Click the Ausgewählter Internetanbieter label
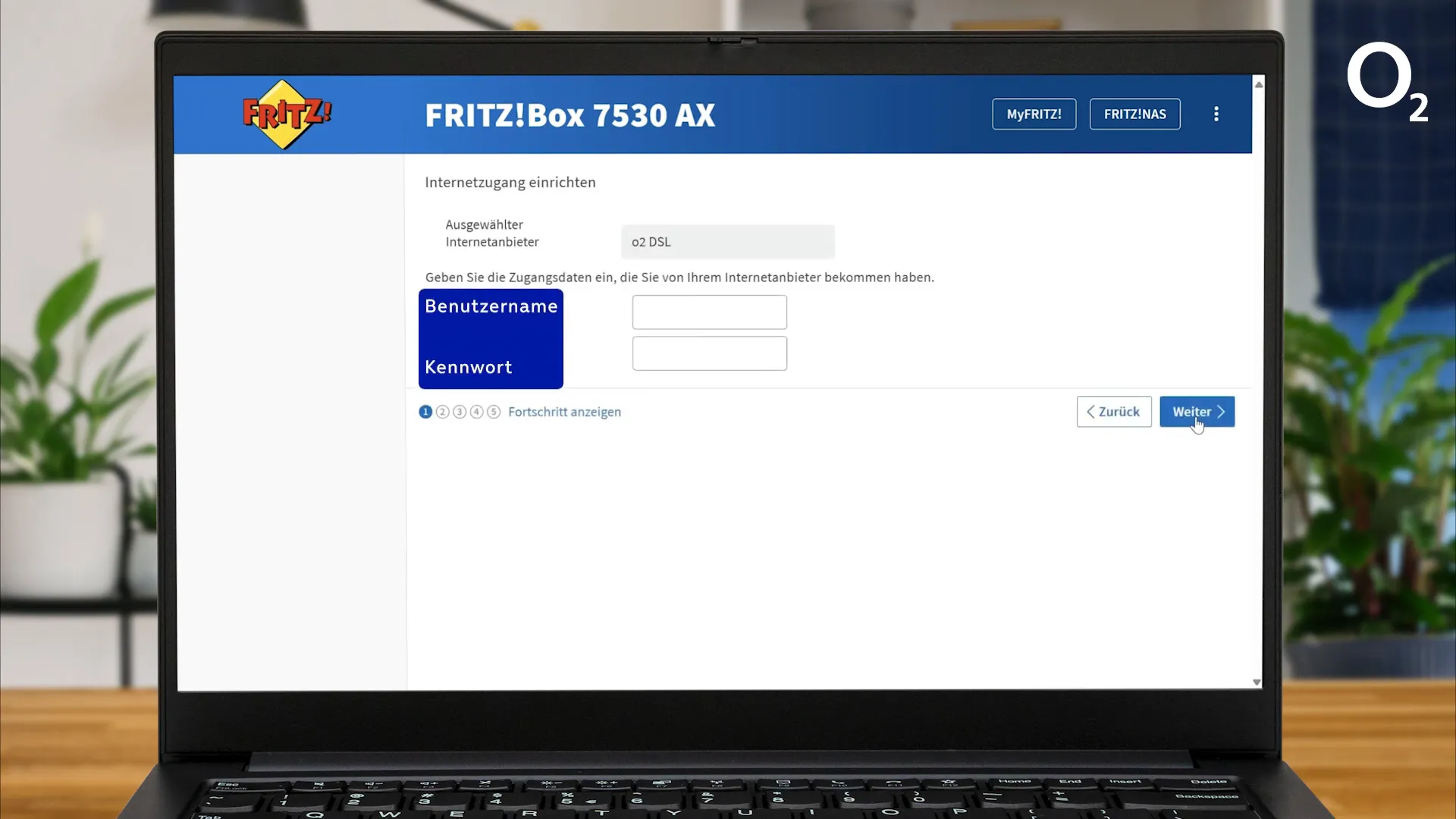The image size is (1456, 819). [492, 234]
